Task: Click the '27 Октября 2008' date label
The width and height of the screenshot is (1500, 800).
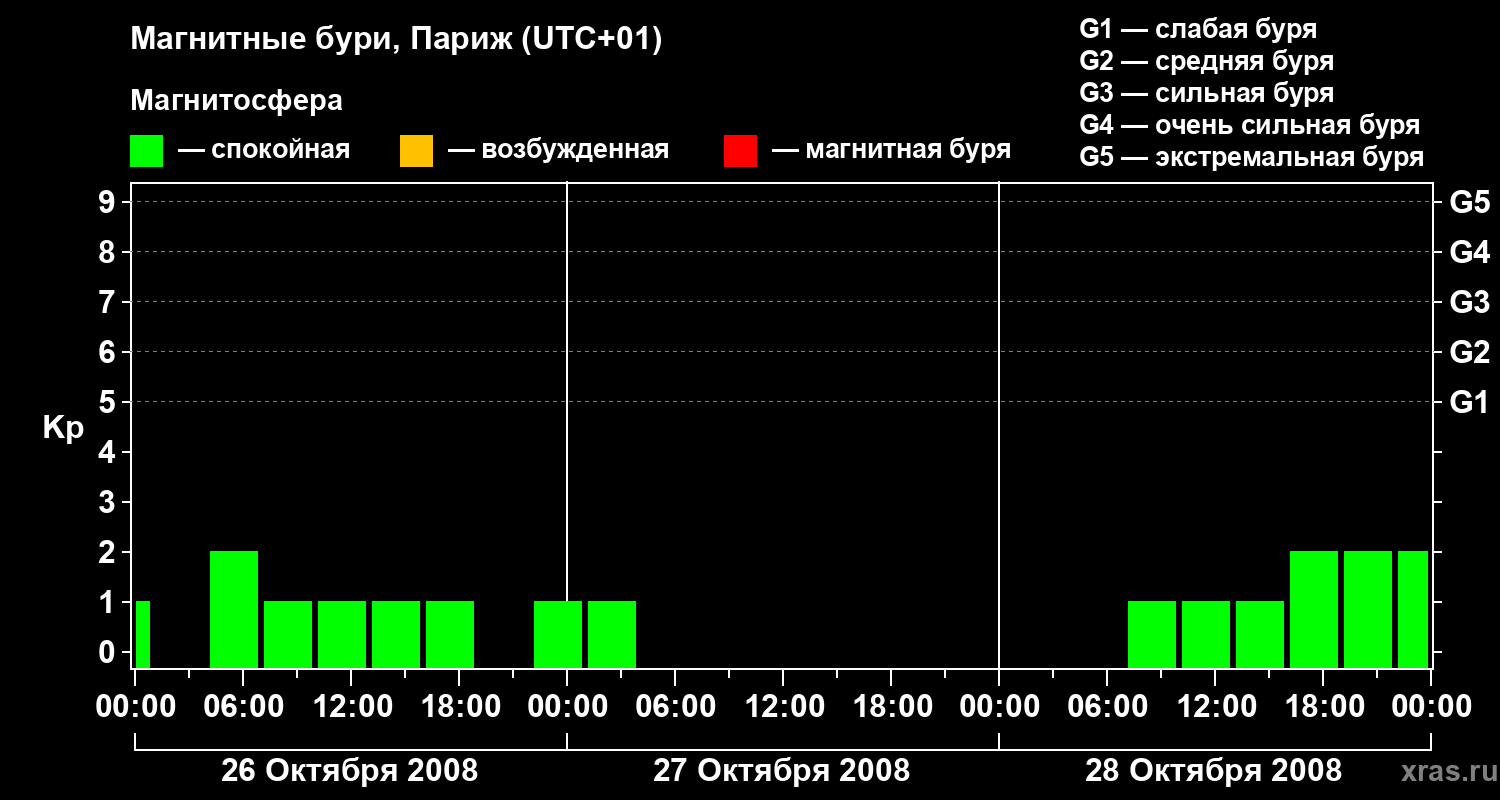Action: [781, 770]
